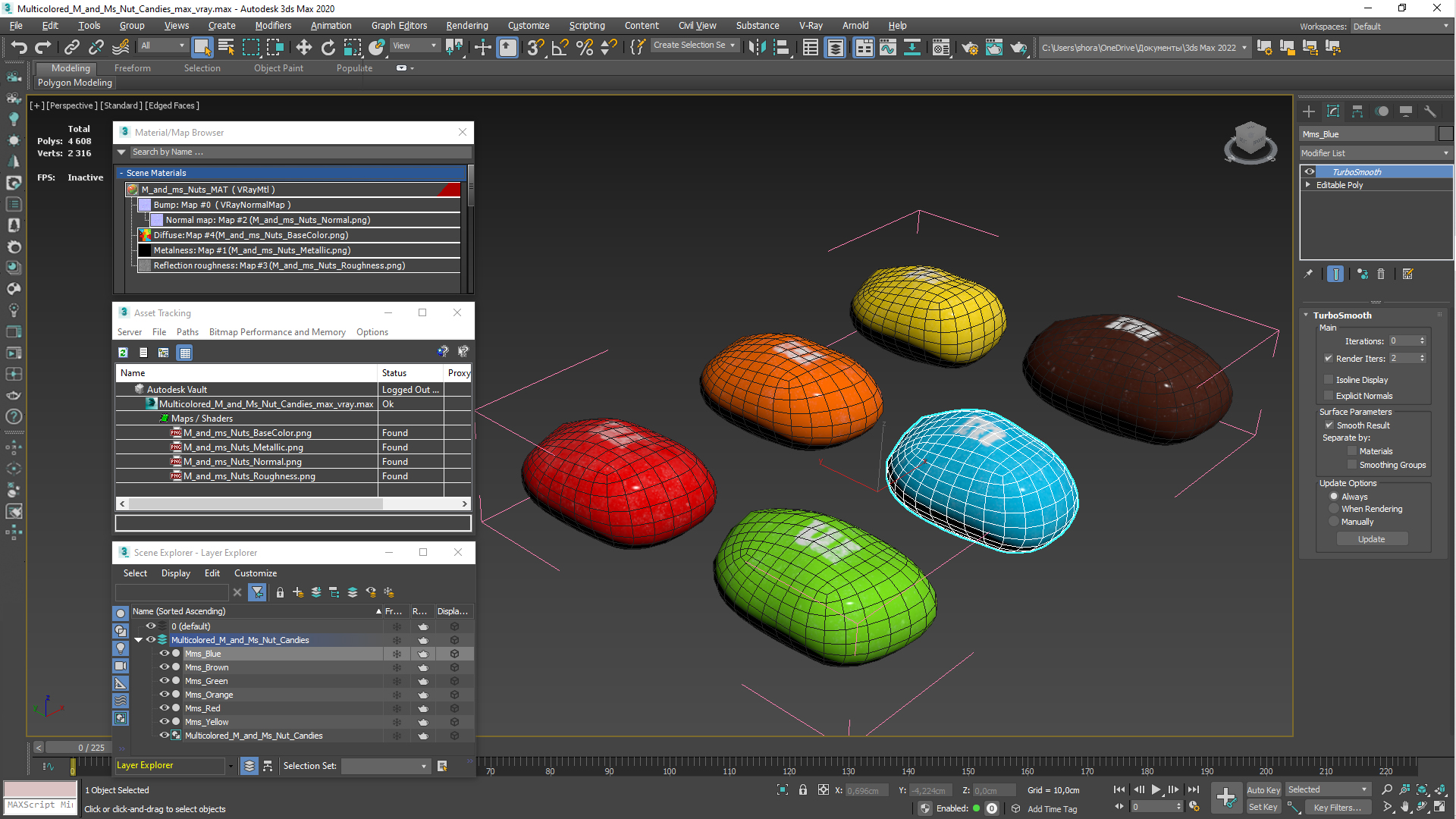Click the Set Key button
Image resolution: width=1456 pixels, height=819 pixels.
pyautogui.click(x=1263, y=808)
